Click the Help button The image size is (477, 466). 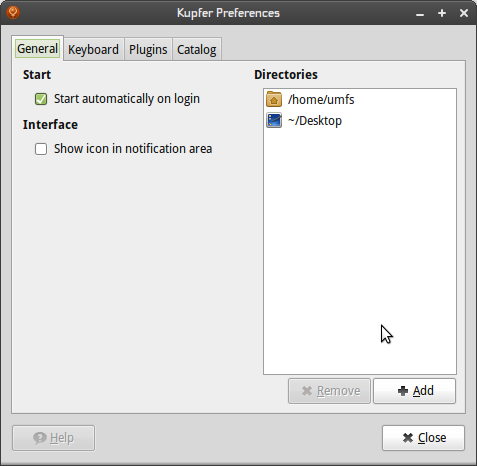tap(53, 438)
